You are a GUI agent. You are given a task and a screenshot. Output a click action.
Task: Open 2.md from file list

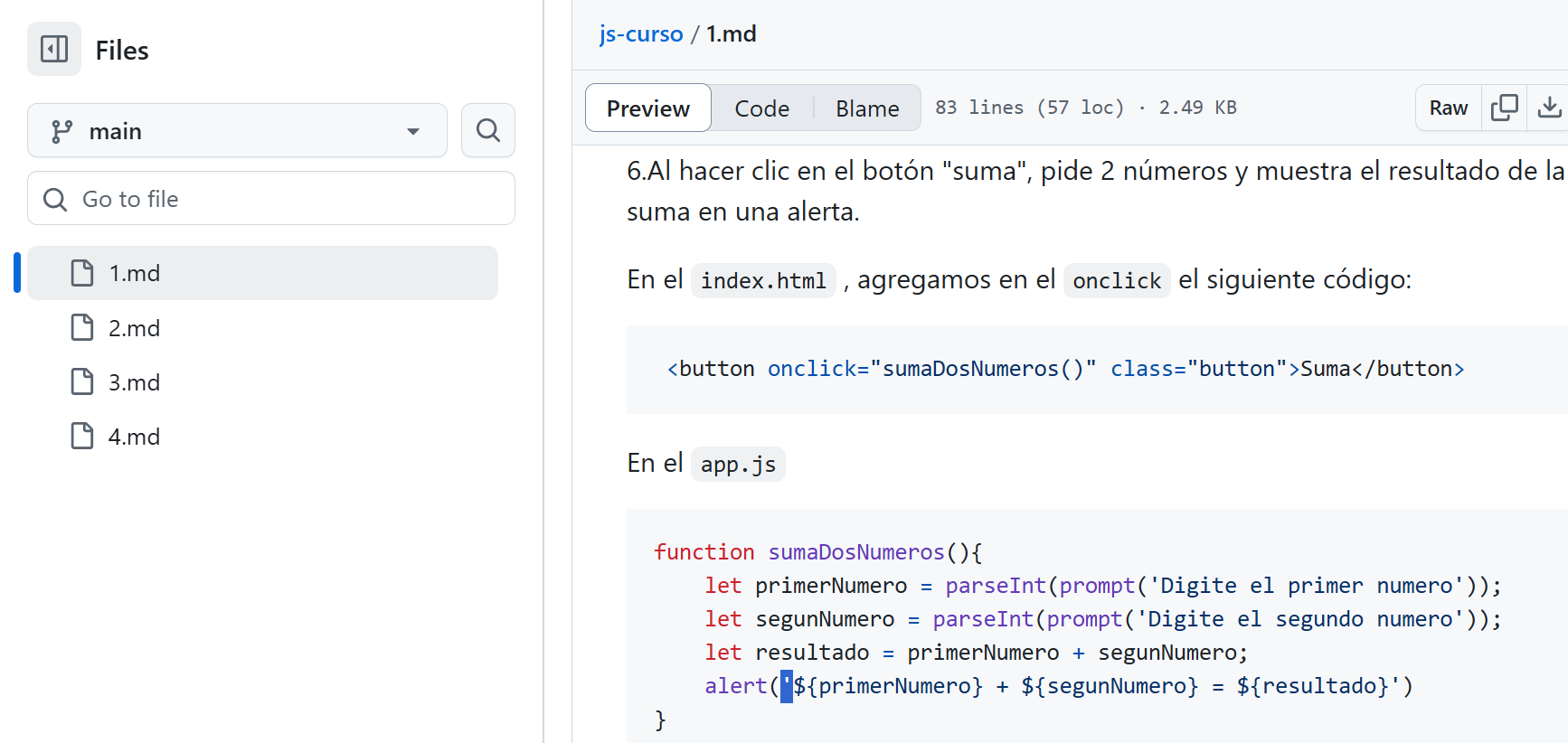pos(134,328)
